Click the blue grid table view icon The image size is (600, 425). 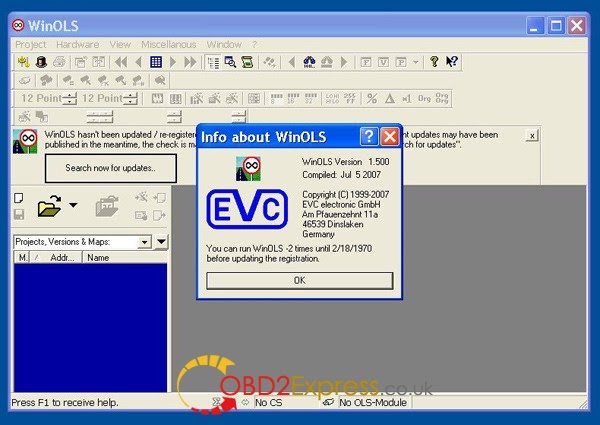tap(156, 62)
